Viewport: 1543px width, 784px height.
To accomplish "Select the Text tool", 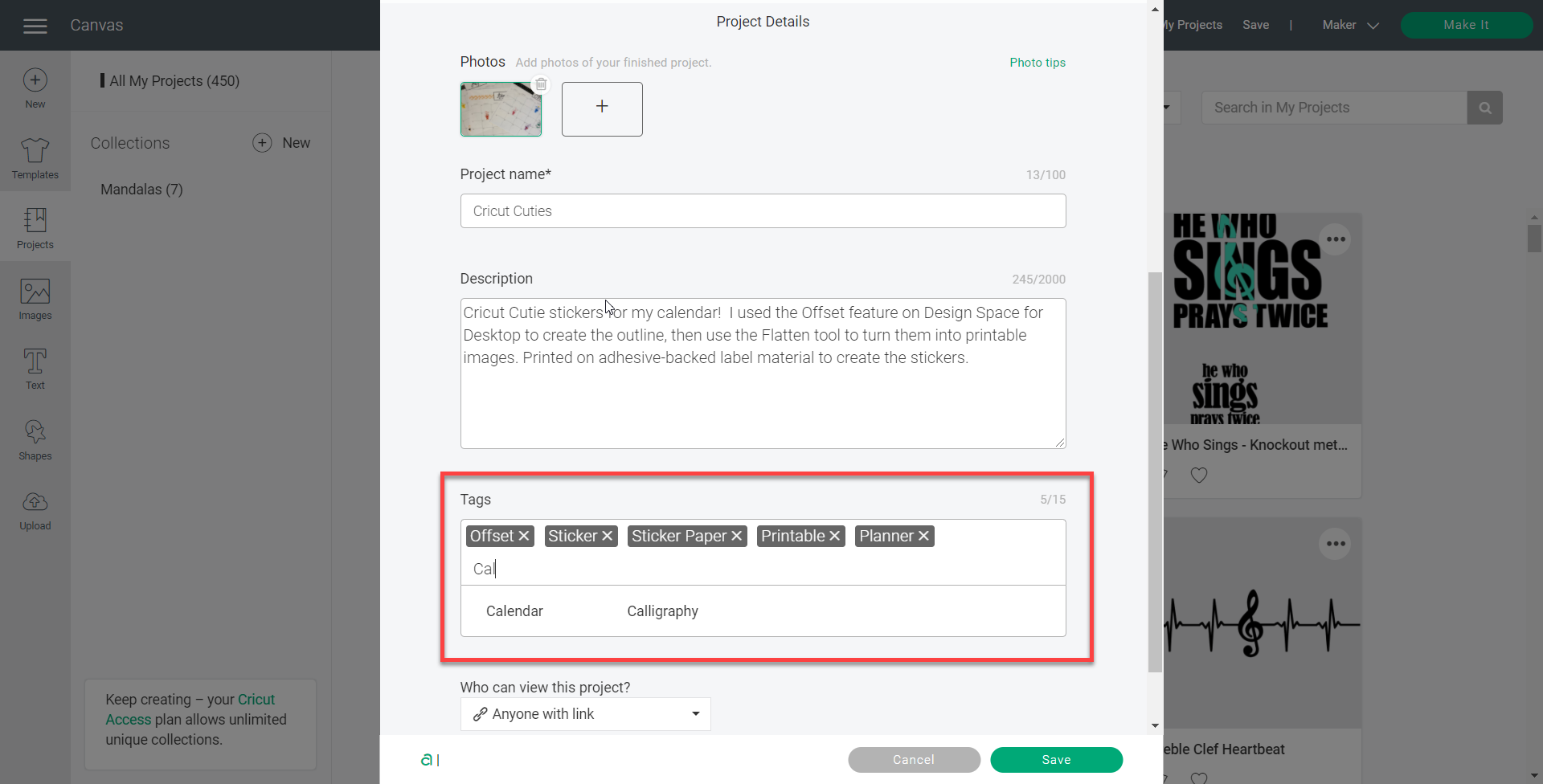I will pos(35,369).
